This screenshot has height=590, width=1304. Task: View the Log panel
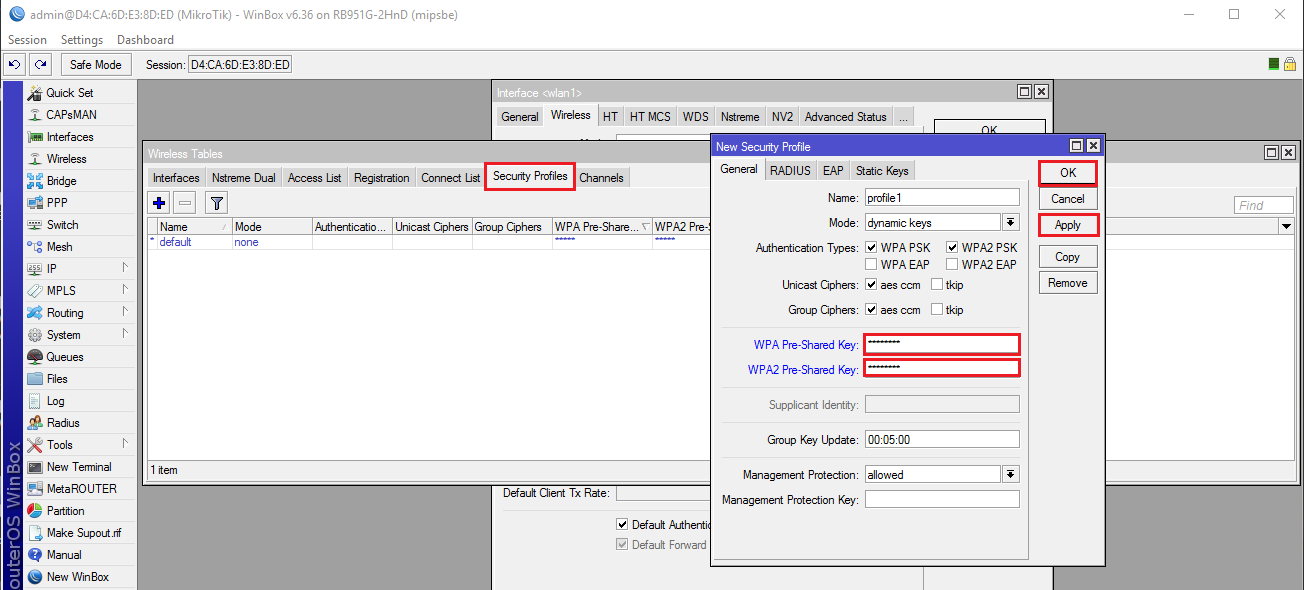click(x=55, y=400)
